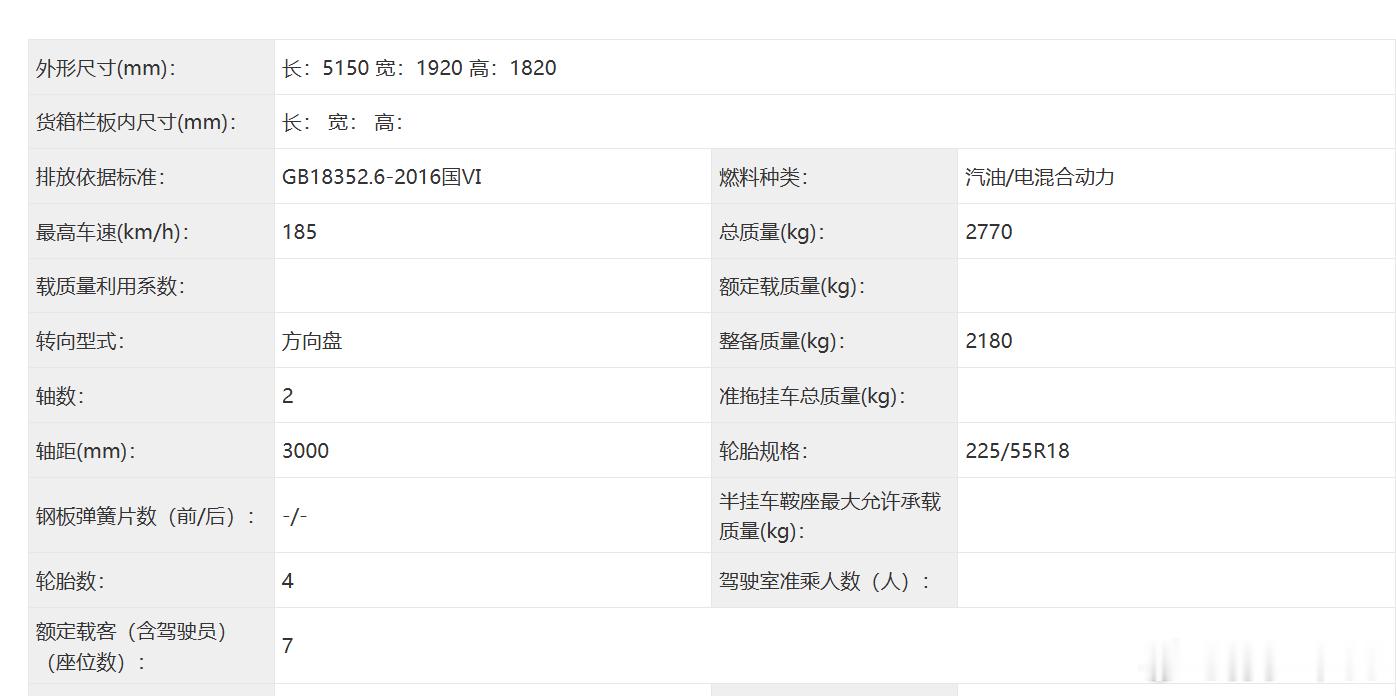Click the 钢板弹簧片数(前/后) label
This screenshot has width=1396, height=696.
(x=146, y=516)
